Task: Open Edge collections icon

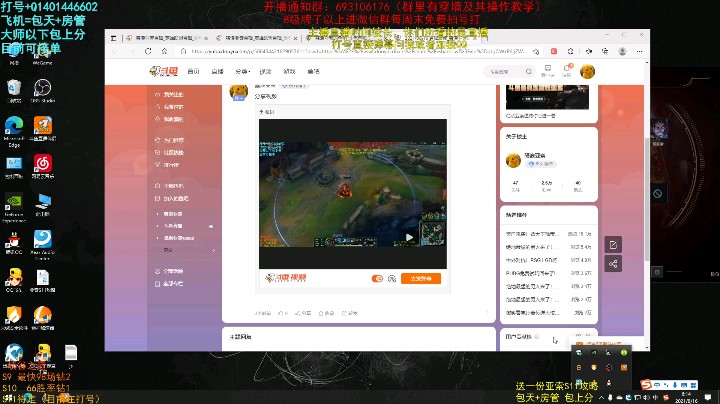Action: tap(605, 51)
